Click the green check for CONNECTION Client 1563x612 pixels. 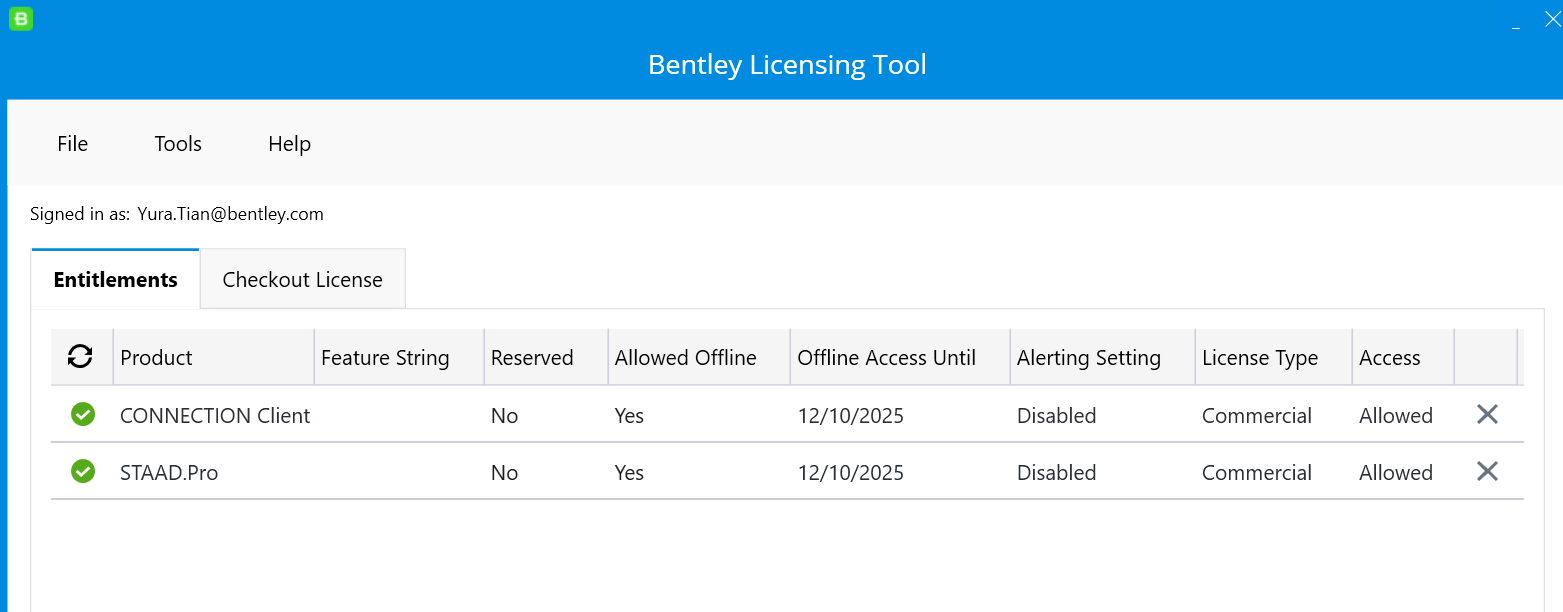click(x=83, y=414)
